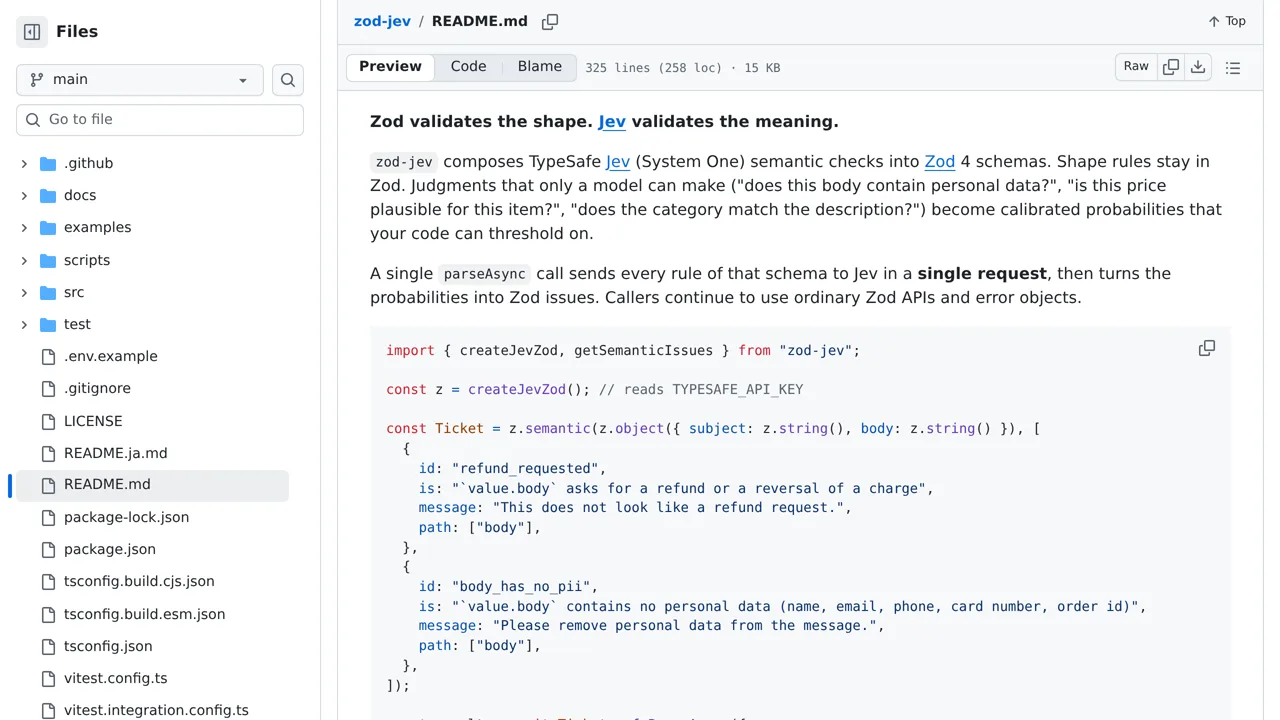Click the "Files" panel heading
Image resolution: width=1280 pixels, height=720 pixels.
(x=77, y=32)
